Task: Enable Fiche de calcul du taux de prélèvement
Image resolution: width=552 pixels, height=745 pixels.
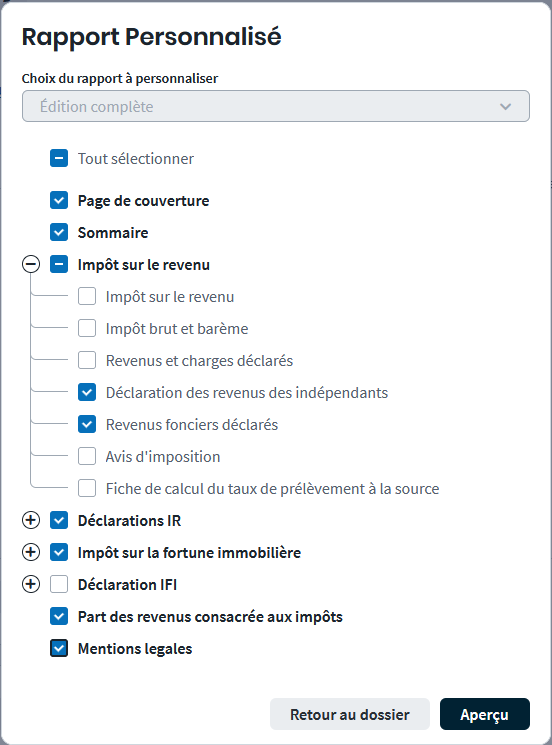Action: click(87, 488)
